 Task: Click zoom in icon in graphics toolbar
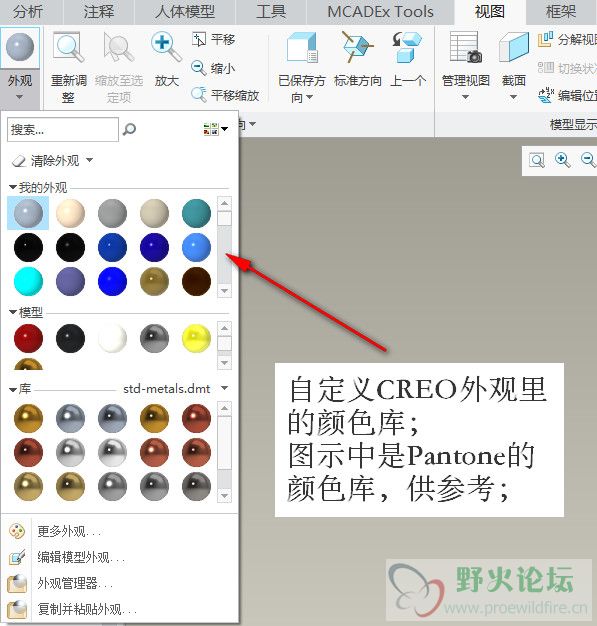point(563,160)
